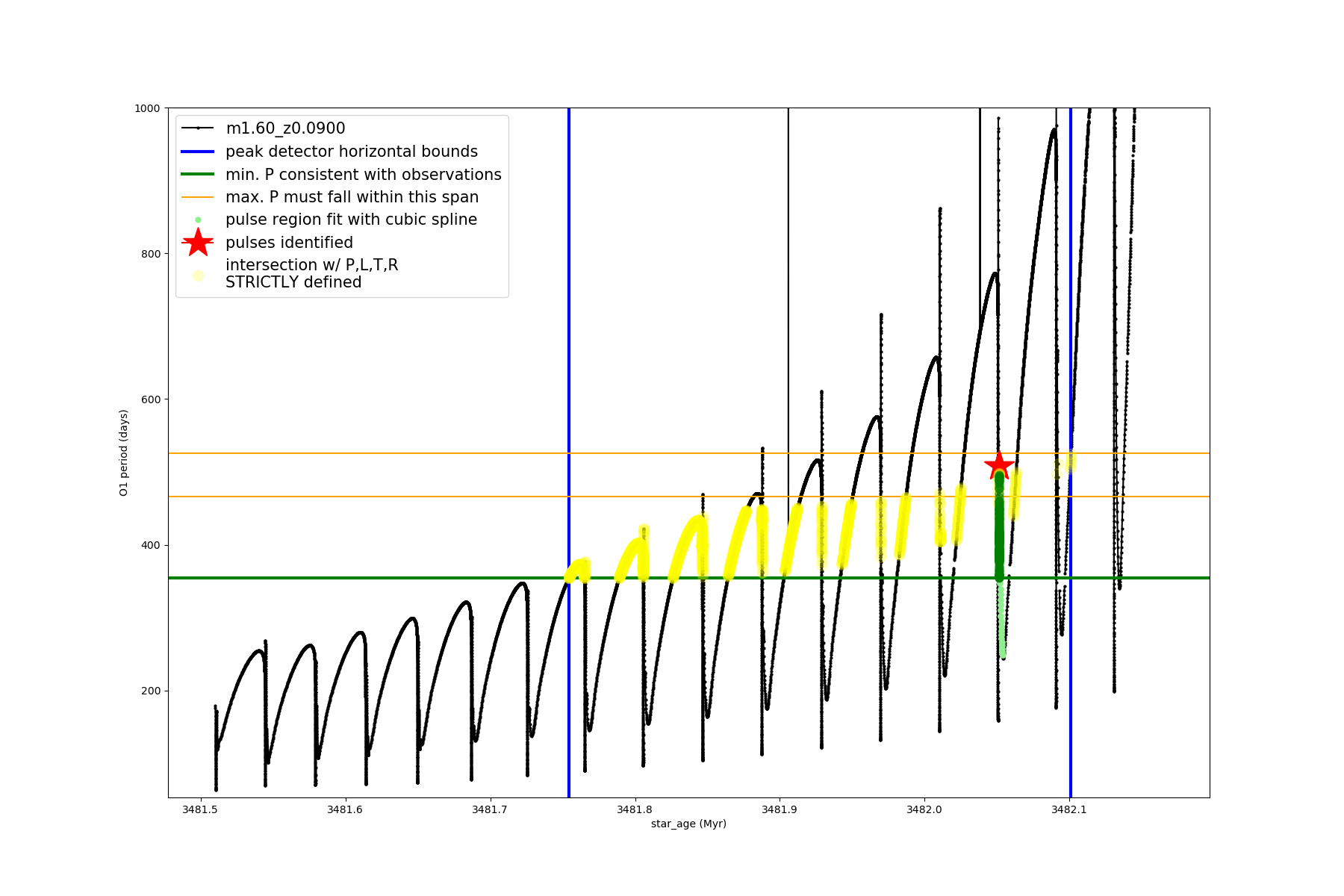Click the orange line swatch in the legend

(198, 197)
